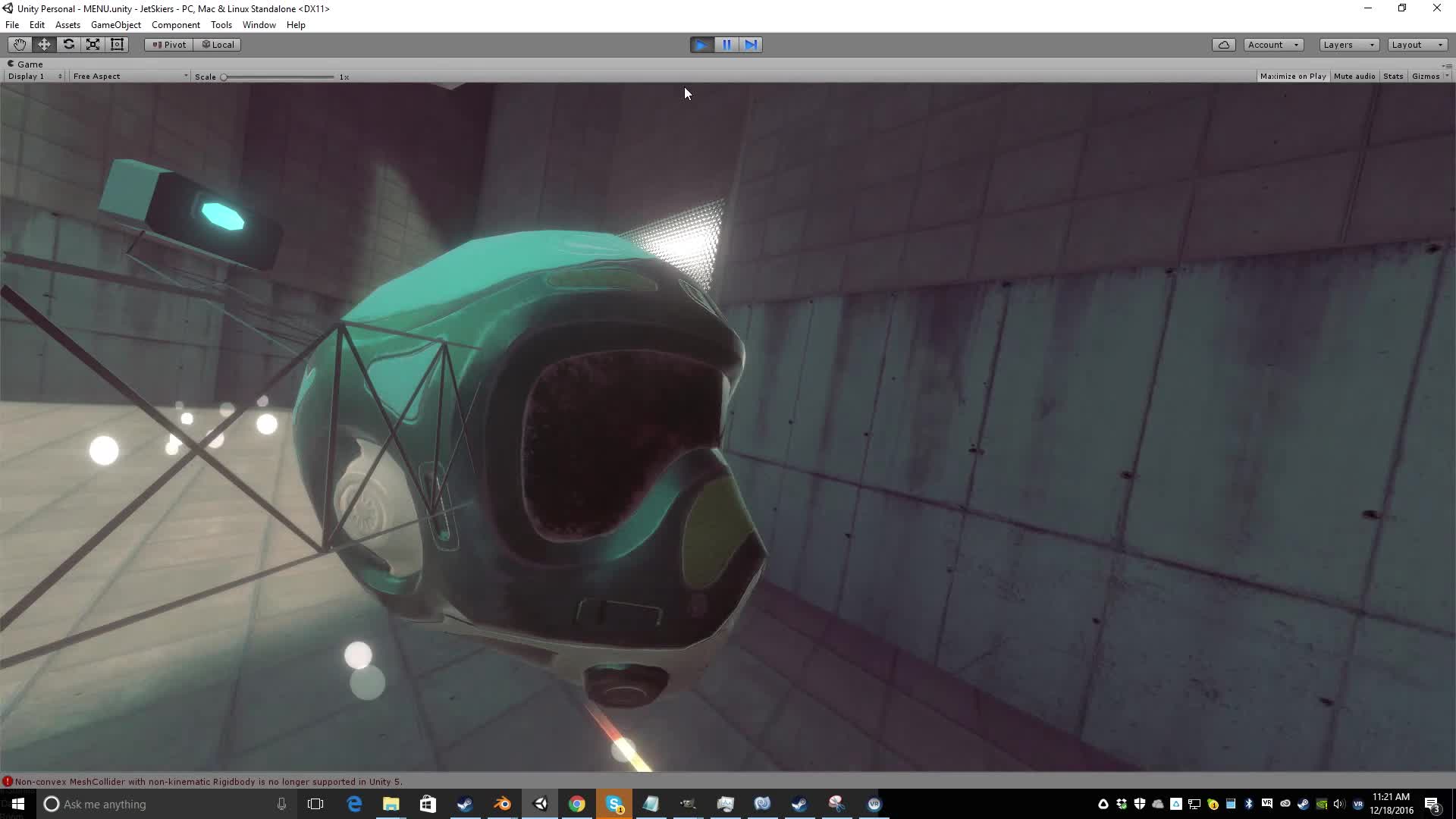Viewport: 1456px width, 819px height.
Task: Open the Layers dropdown
Action: (x=1348, y=44)
